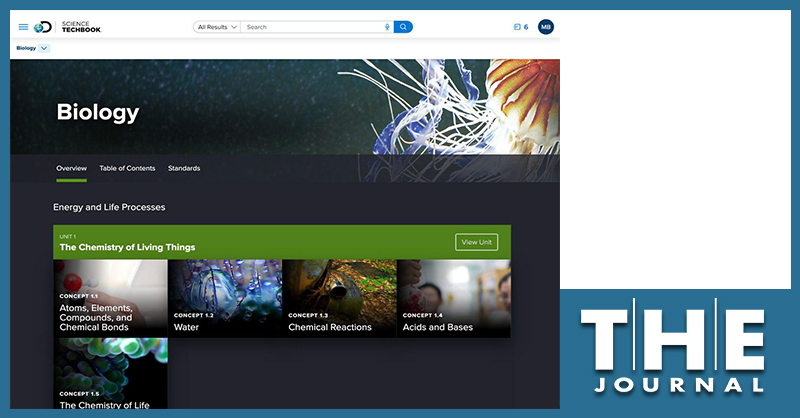Open the hamburger navigation menu
This screenshot has height=418, width=800.
(x=23, y=27)
